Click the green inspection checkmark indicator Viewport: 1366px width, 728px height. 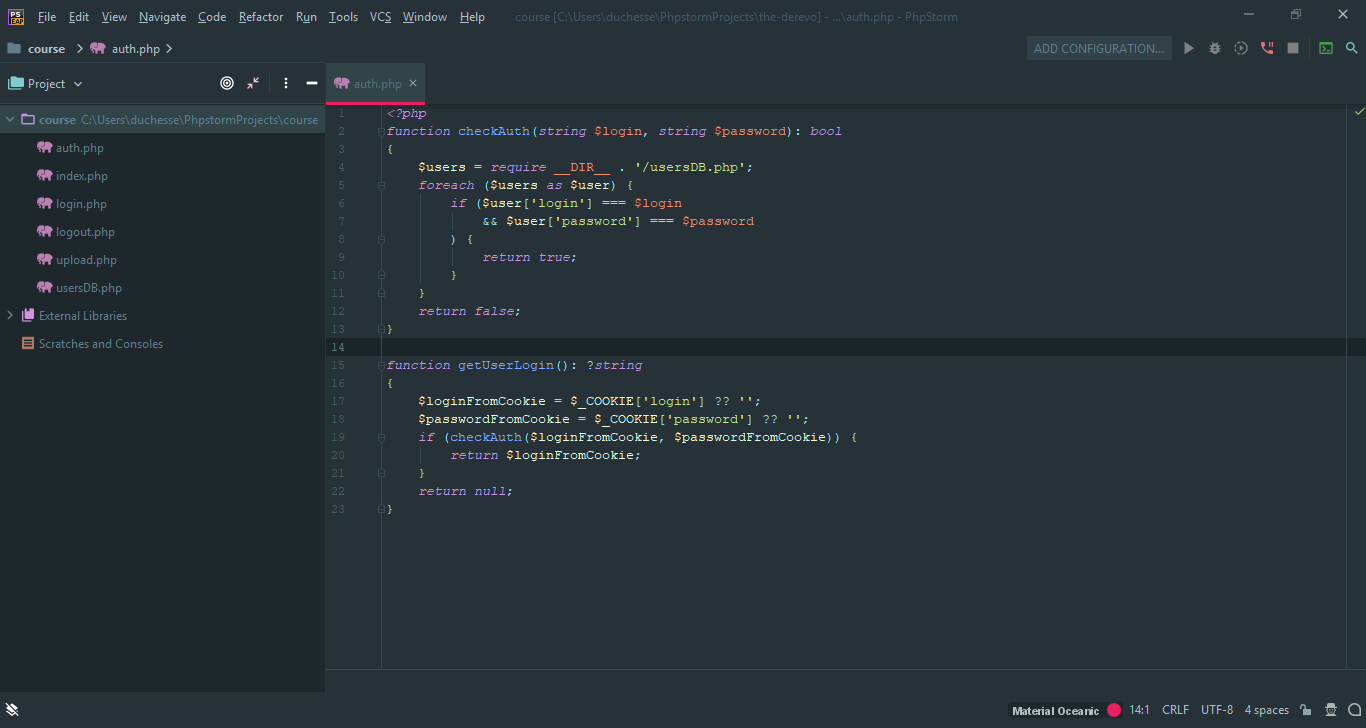[x=1358, y=110]
